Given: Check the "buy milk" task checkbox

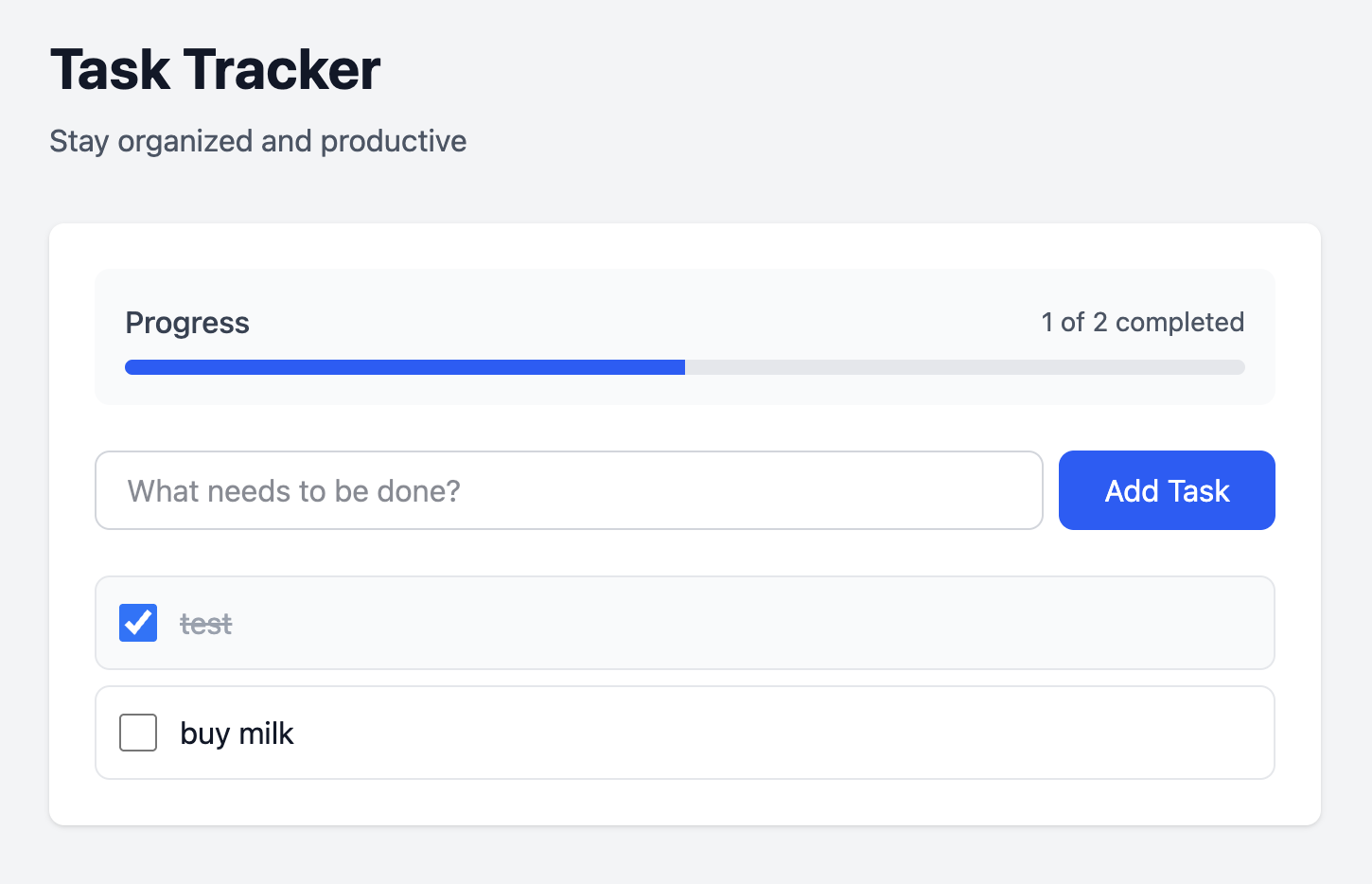Looking at the screenshot, I should [x=138, y=733].
